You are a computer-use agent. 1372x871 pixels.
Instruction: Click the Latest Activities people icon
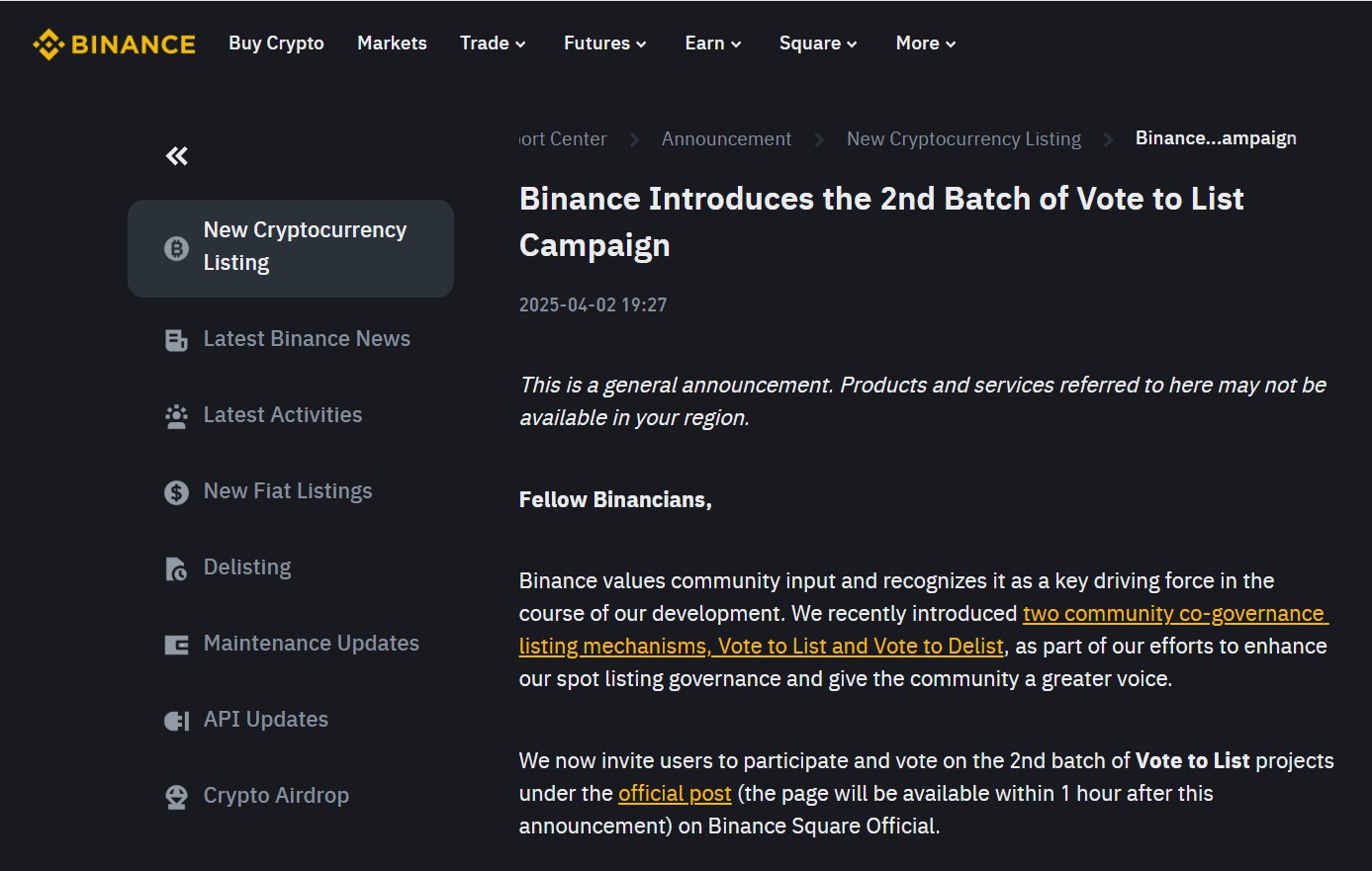coord(176,416)
